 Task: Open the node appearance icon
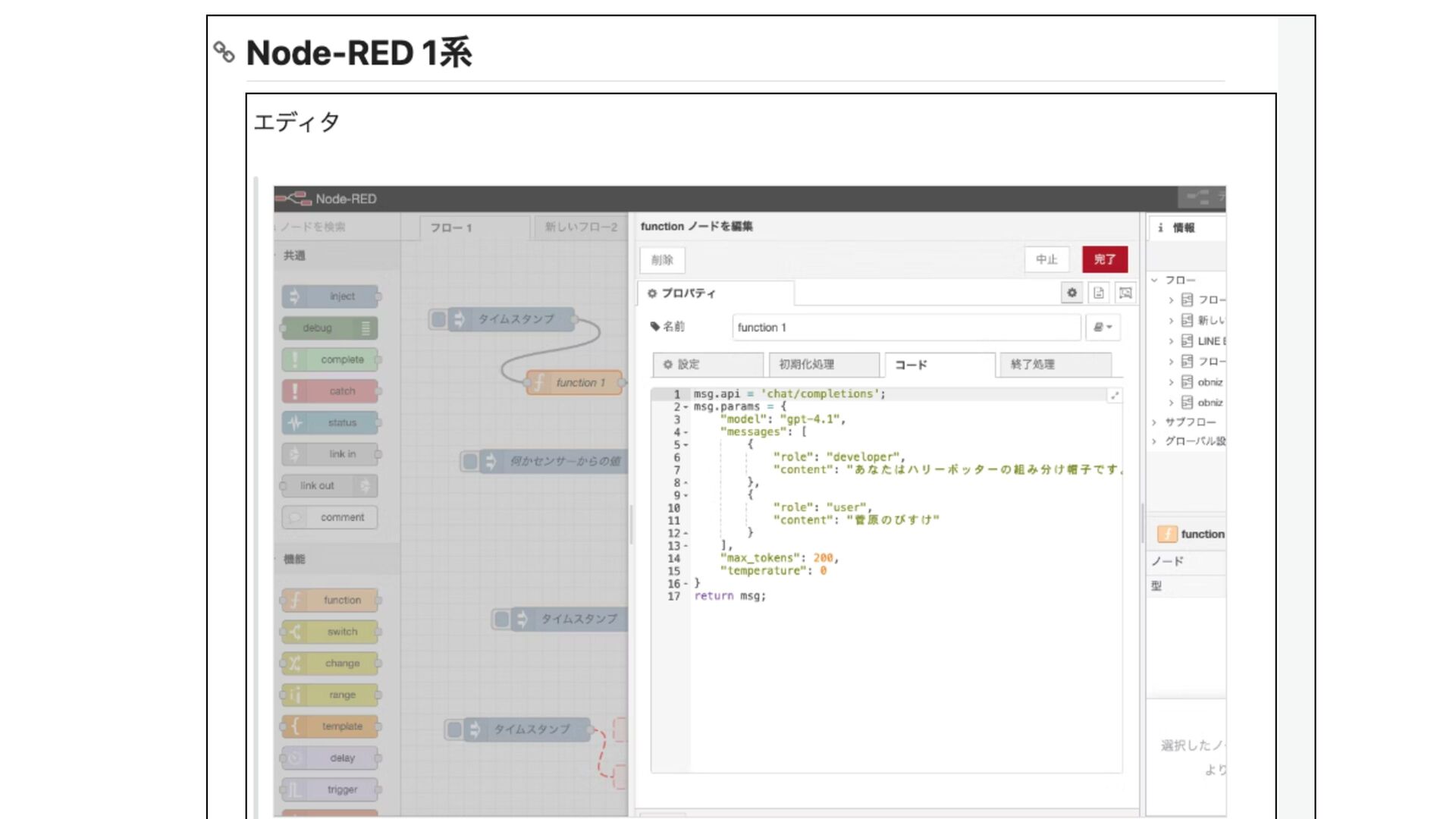pos(1125,293)
